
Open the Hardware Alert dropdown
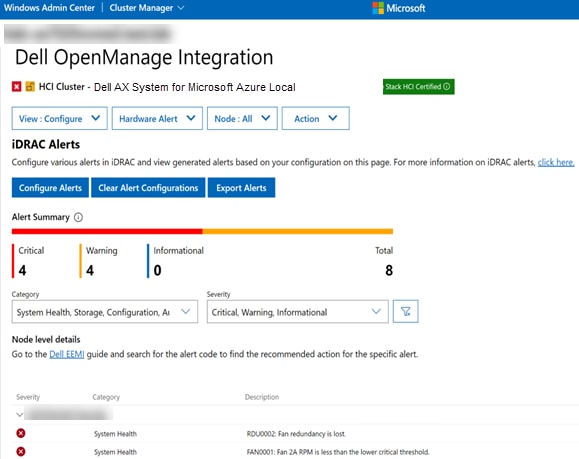point(157,119)
